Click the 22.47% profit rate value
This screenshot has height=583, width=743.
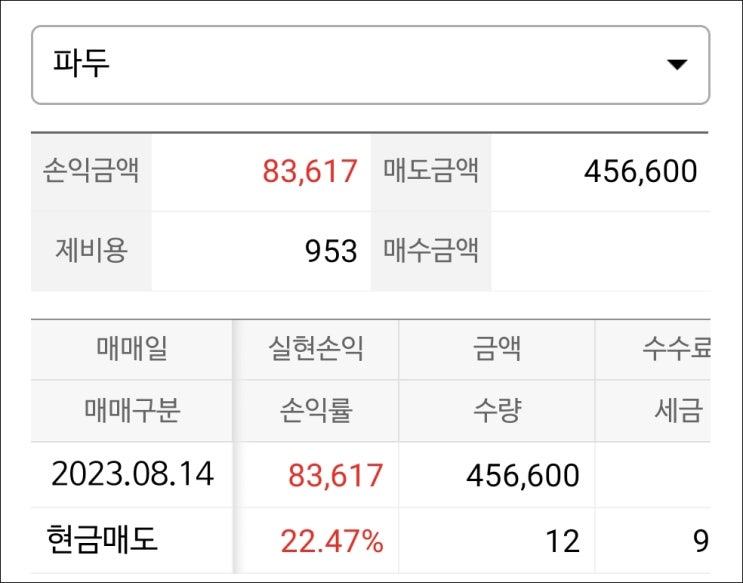[332, 541]
